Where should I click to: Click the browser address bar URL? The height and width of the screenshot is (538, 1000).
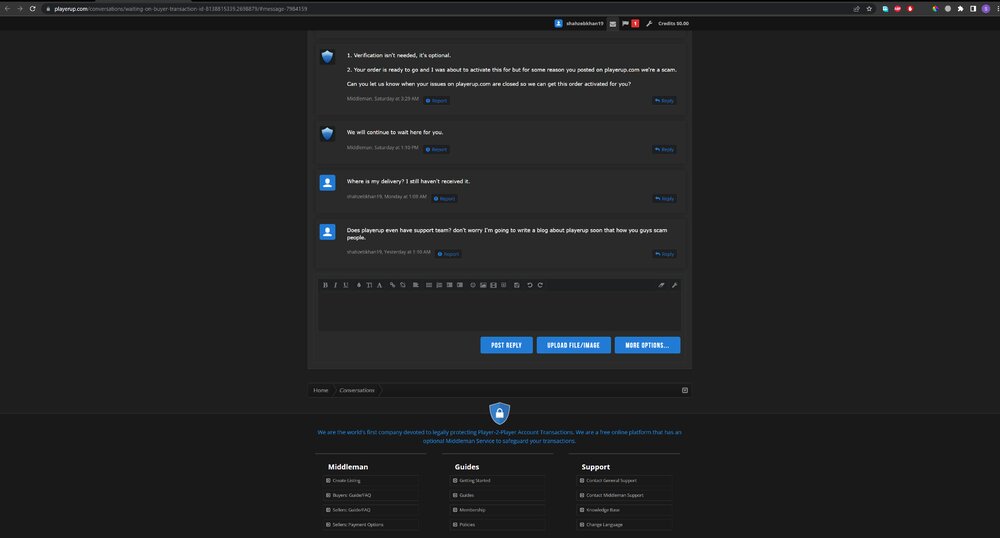tap(180, 9)
